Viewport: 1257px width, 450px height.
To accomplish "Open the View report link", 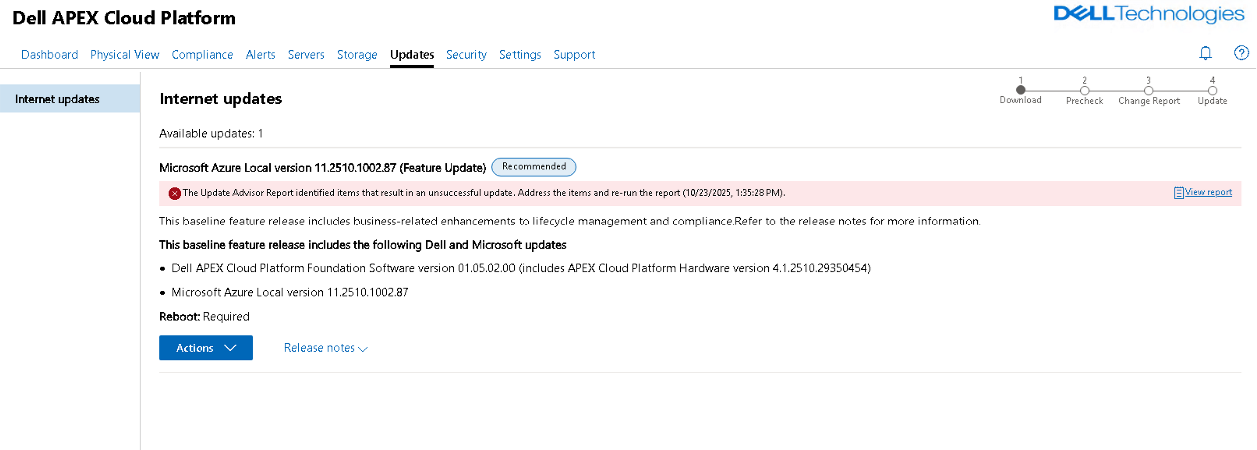I will [1208, 192].
